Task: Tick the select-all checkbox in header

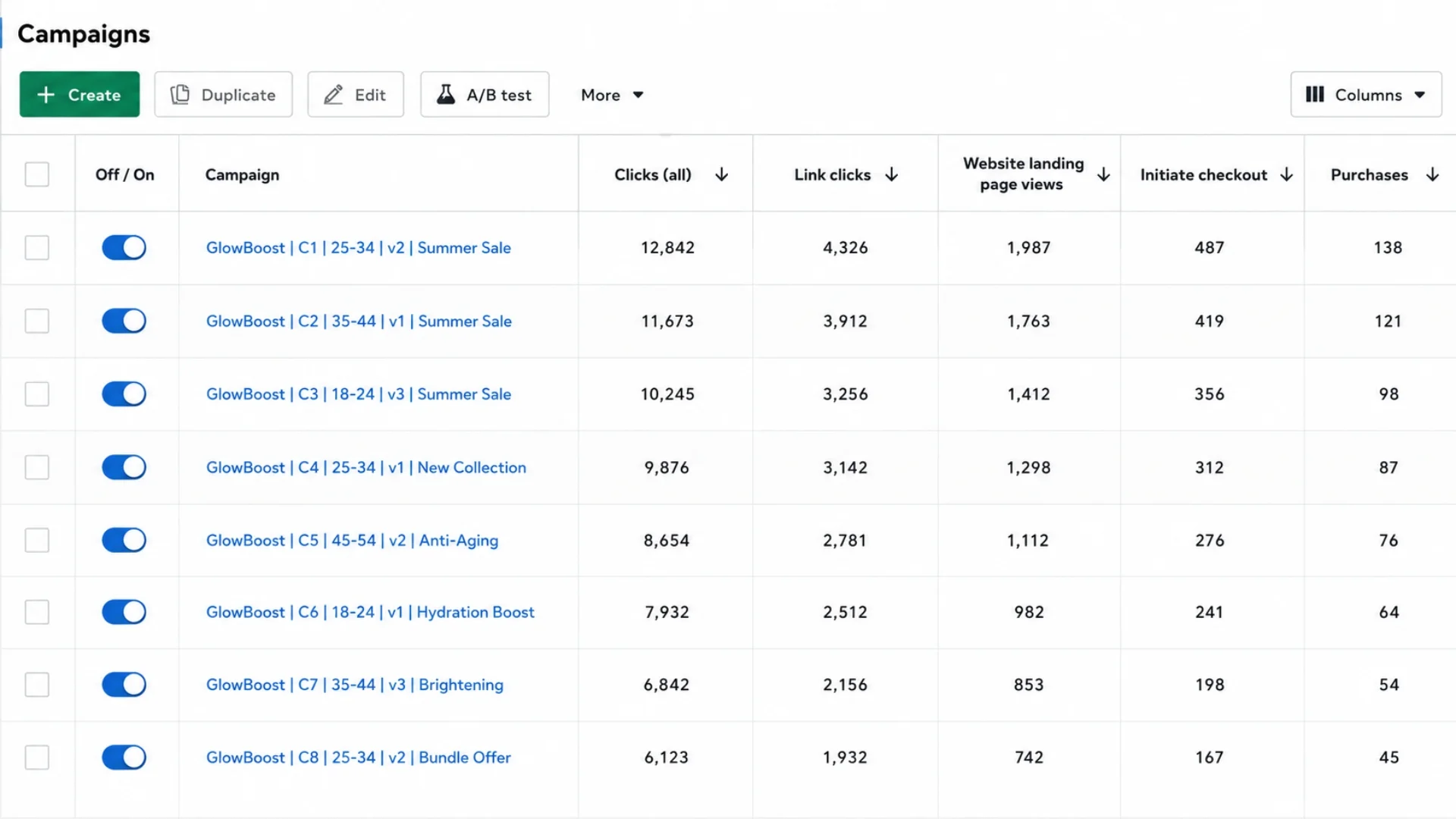Action: pyautogui.click(x=37, y=174)
